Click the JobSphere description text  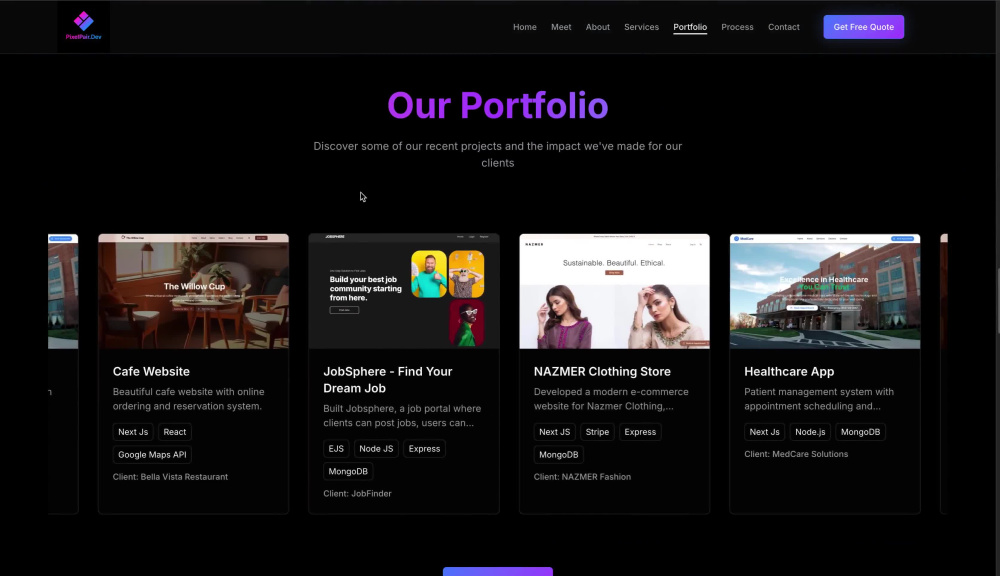[402, 415]
